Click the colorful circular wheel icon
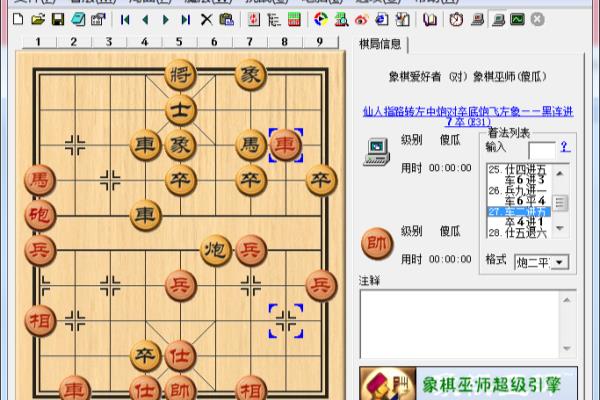The image size is (600, 400). pyautogui.click(x=321, y=19)
